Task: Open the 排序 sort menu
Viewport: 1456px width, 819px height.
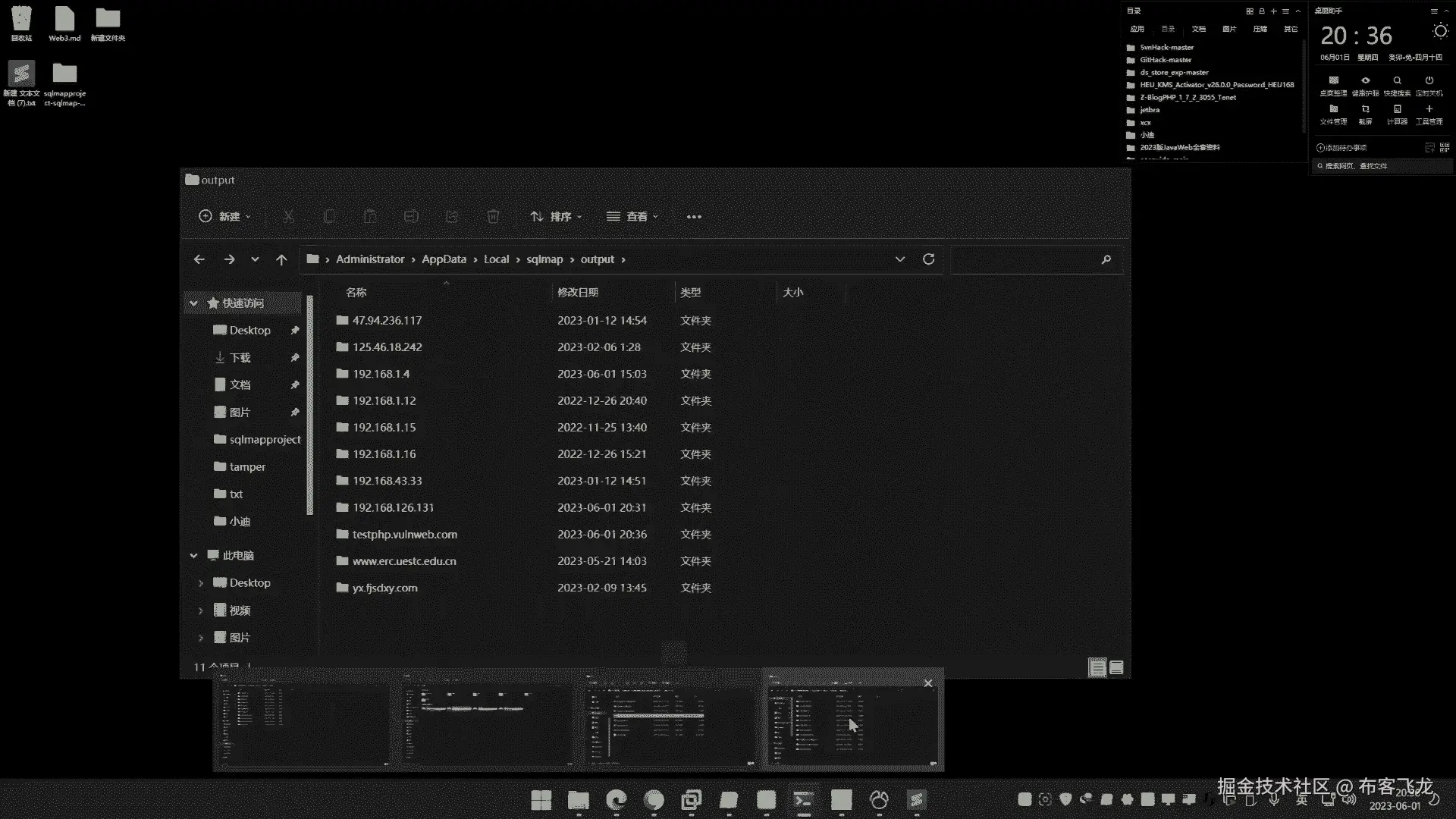Action: pos(556,217)
